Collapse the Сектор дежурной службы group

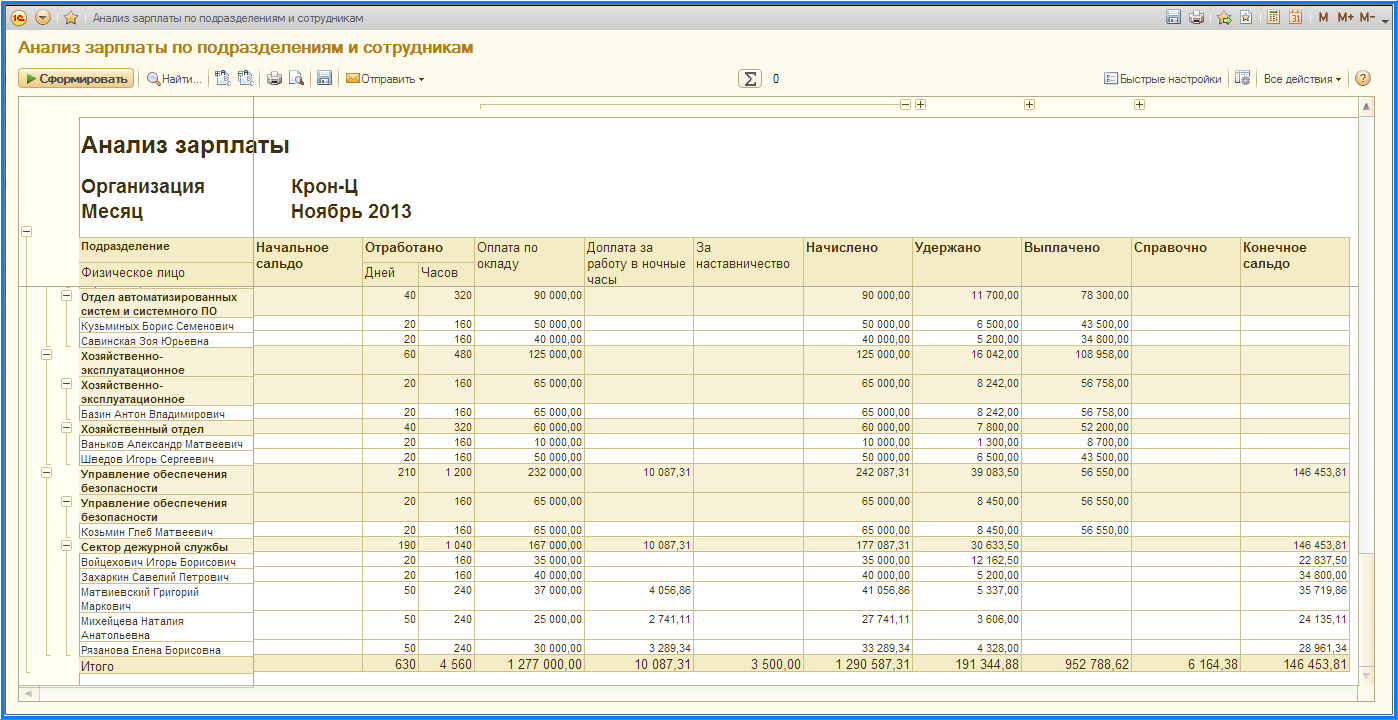click(x=67, y=546)
